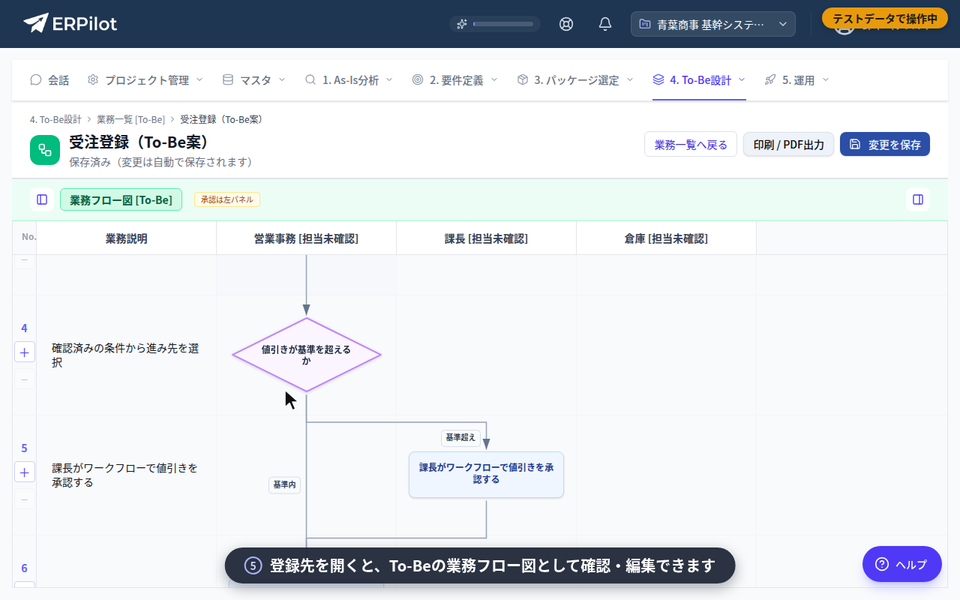The width and height of the screenshot is (960, 600).
Task: Click the sparkle AI progress icon
Action: 462,24
